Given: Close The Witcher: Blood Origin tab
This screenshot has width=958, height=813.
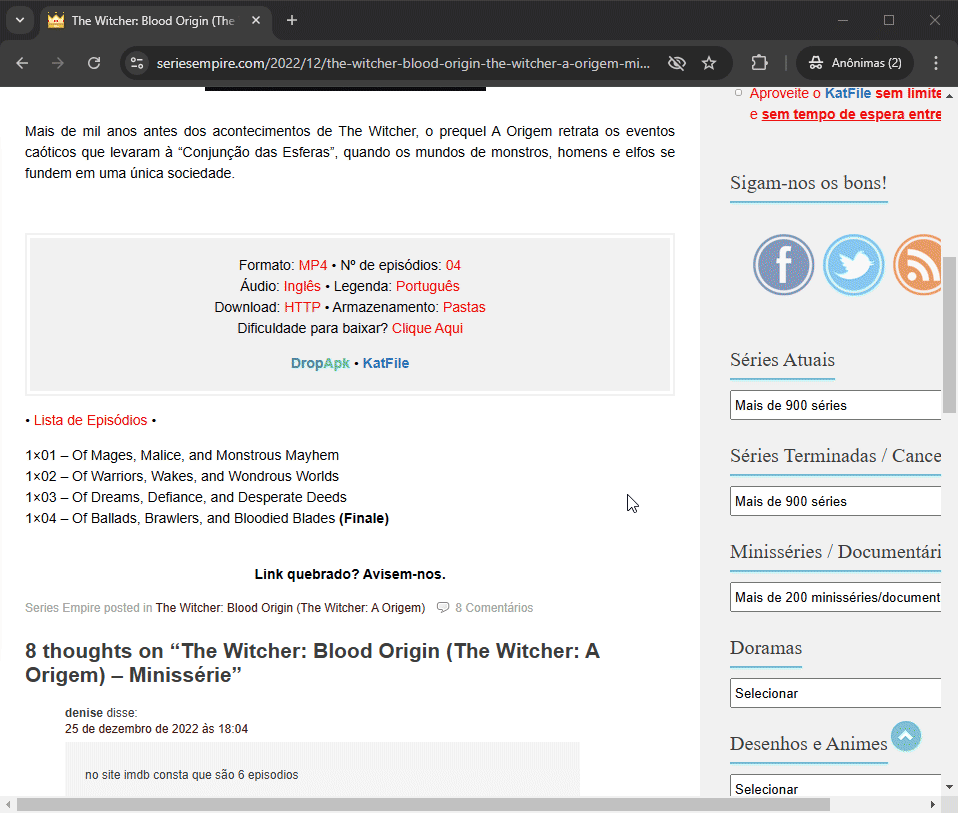Looking at the screenshot, I should pyautogui.click(x=256, y=20).
